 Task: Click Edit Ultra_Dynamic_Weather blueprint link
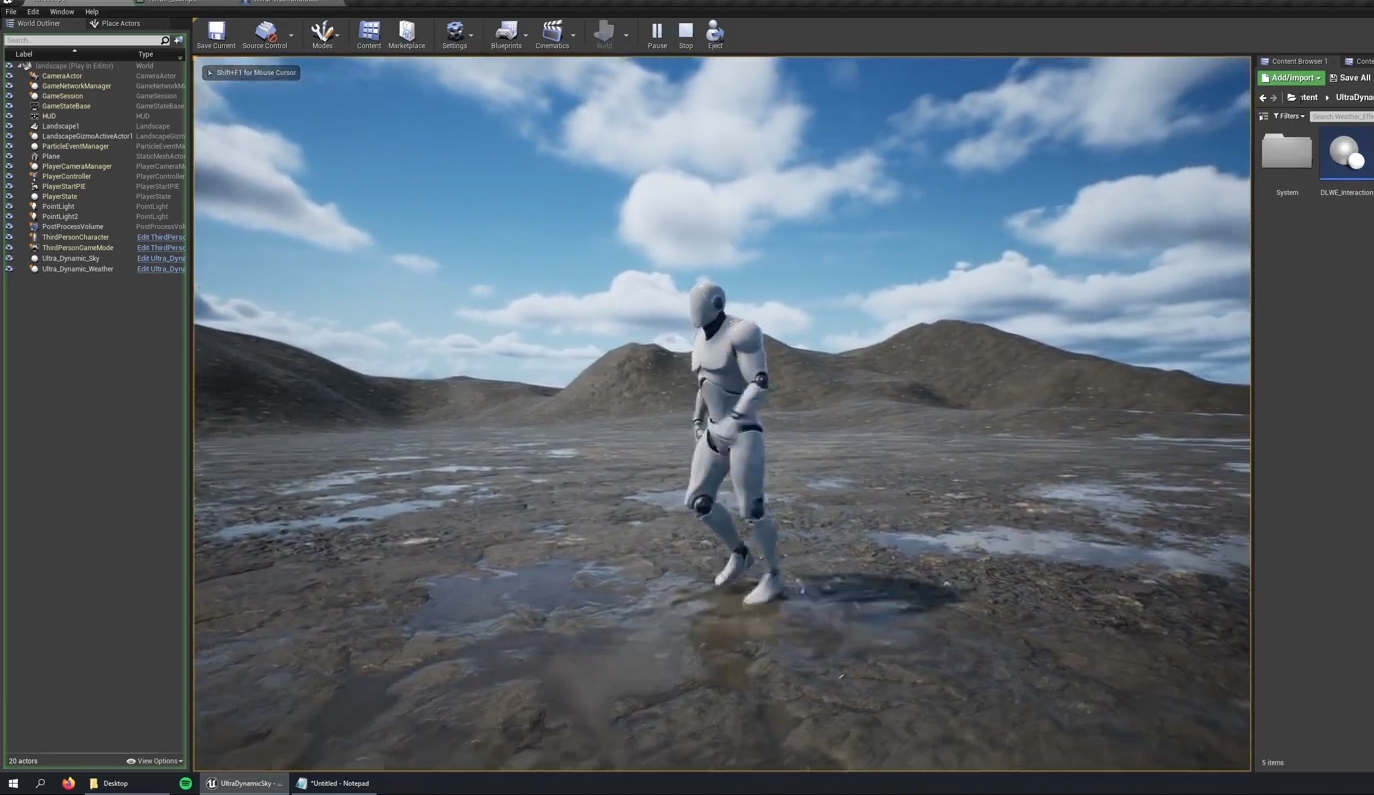click(x=161, y=269)
